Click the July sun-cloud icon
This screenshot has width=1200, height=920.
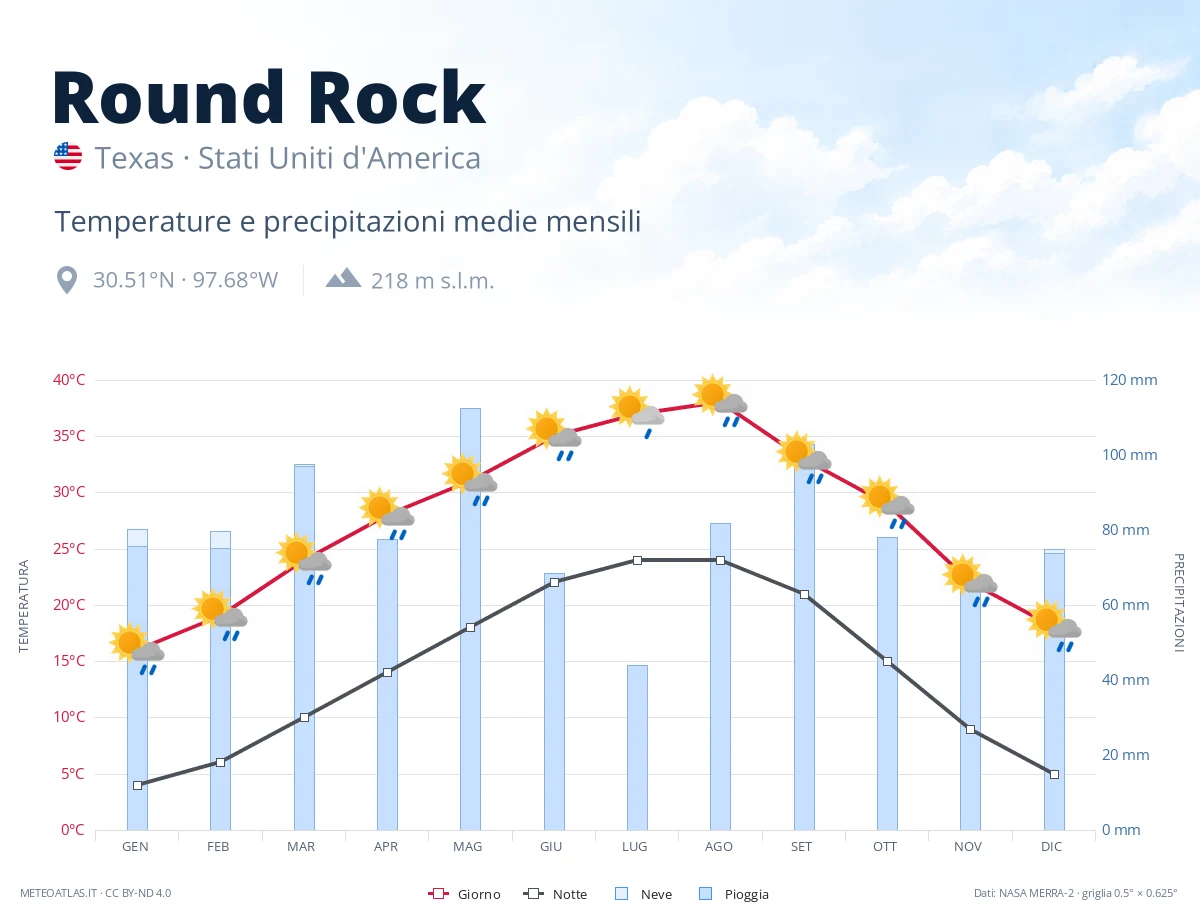(637, 412)
